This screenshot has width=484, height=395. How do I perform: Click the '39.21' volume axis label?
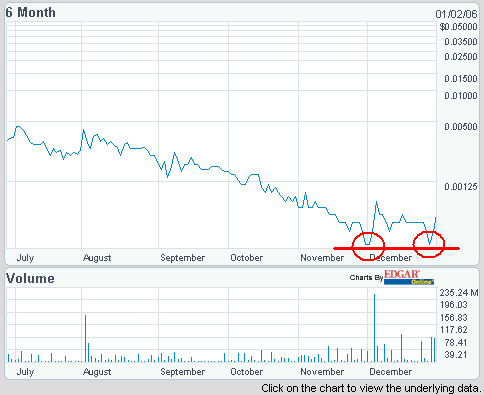pos(455,355)
